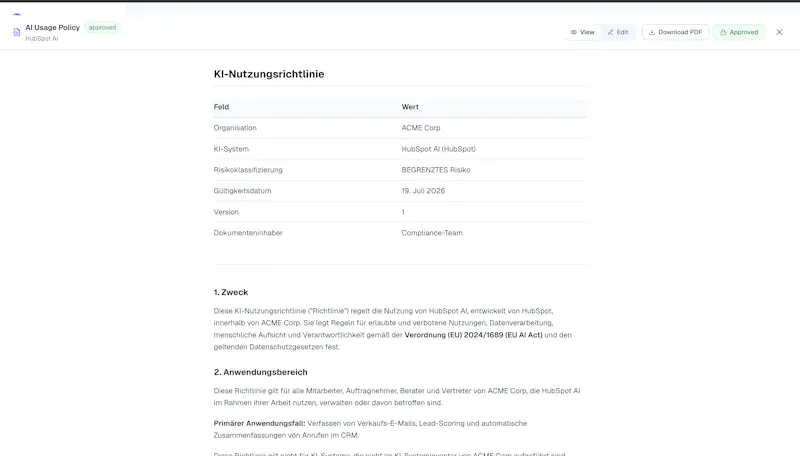Switch to Edit mode
The image size is (800, 456).
point(618,32)
